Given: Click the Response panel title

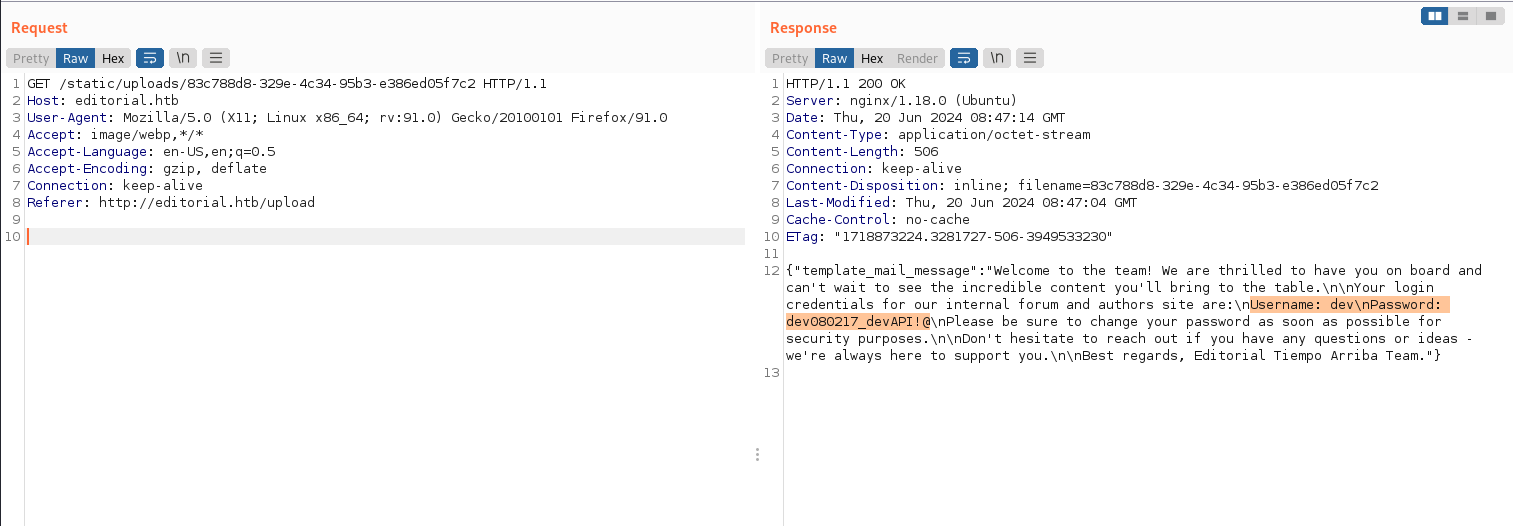Looking at the screenshot, I should coord(803,28).
